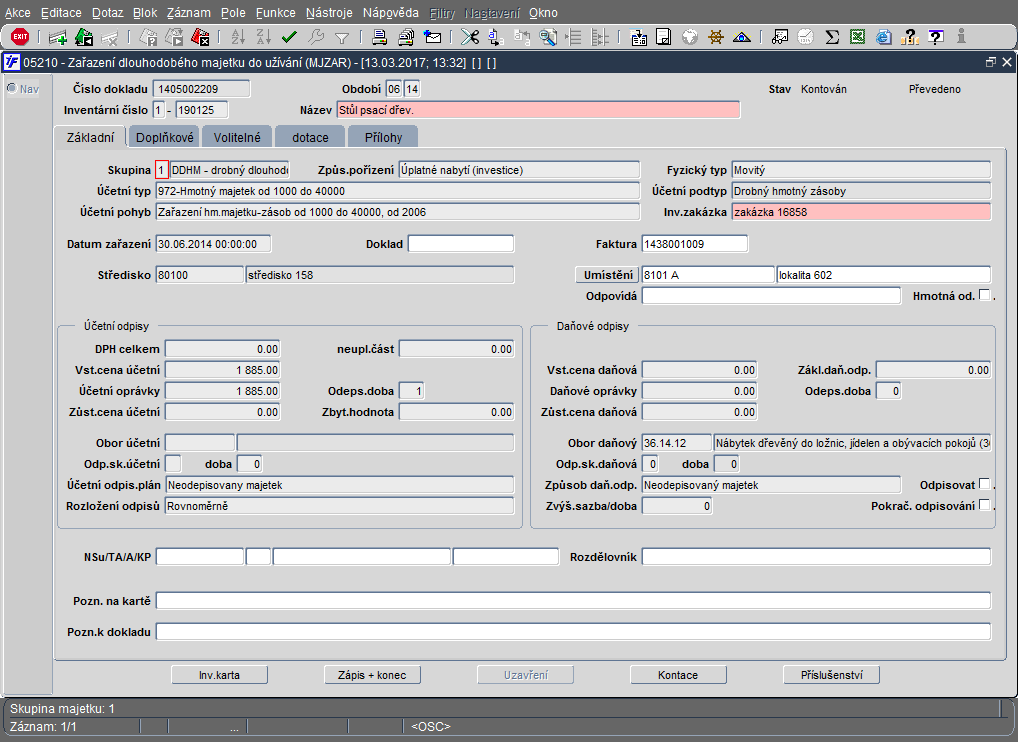Toggle the Hmotná od. checkbox
The width and height of the screenshot is (1018, 742).
(x=985, y=295)
